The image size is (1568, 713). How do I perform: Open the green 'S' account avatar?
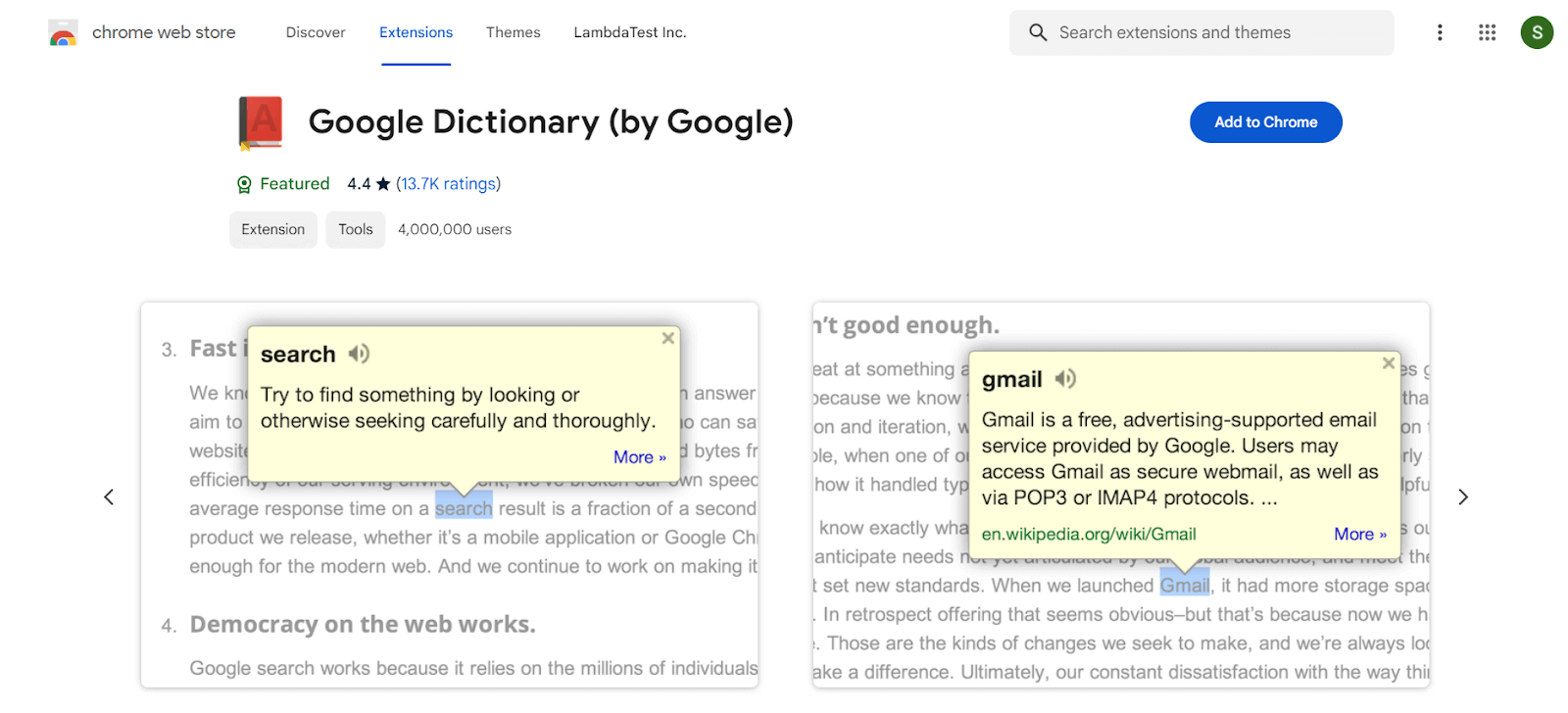point(1537,32)
